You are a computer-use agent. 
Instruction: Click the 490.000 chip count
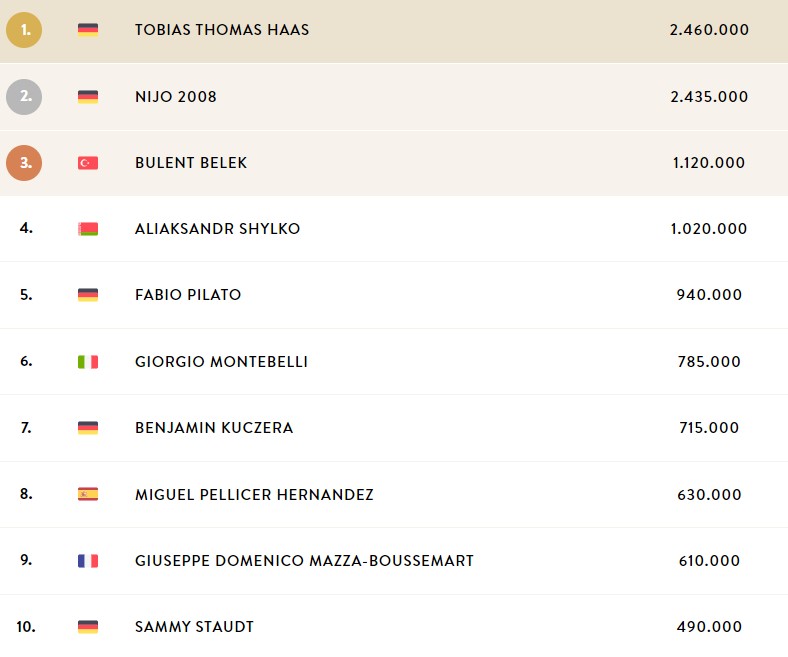(709, 627)
